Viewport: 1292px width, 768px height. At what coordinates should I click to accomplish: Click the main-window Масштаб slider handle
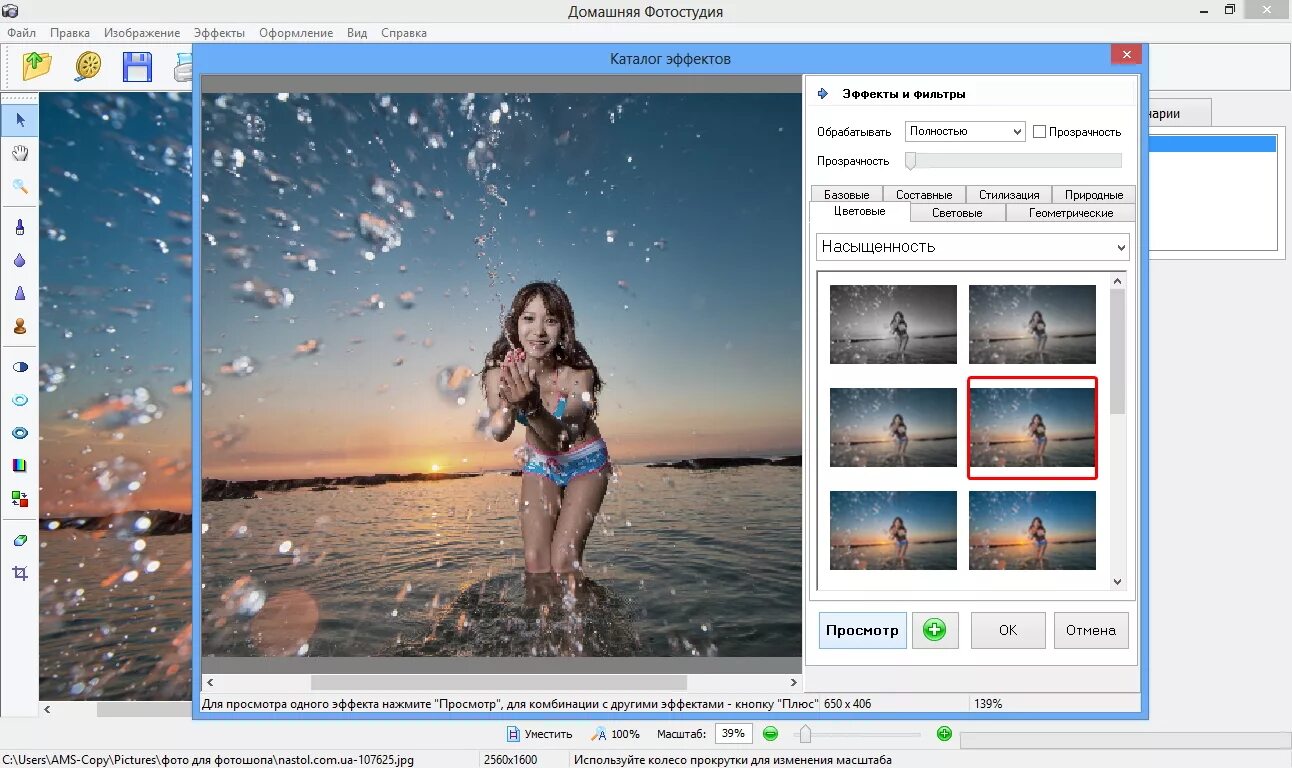804,734
